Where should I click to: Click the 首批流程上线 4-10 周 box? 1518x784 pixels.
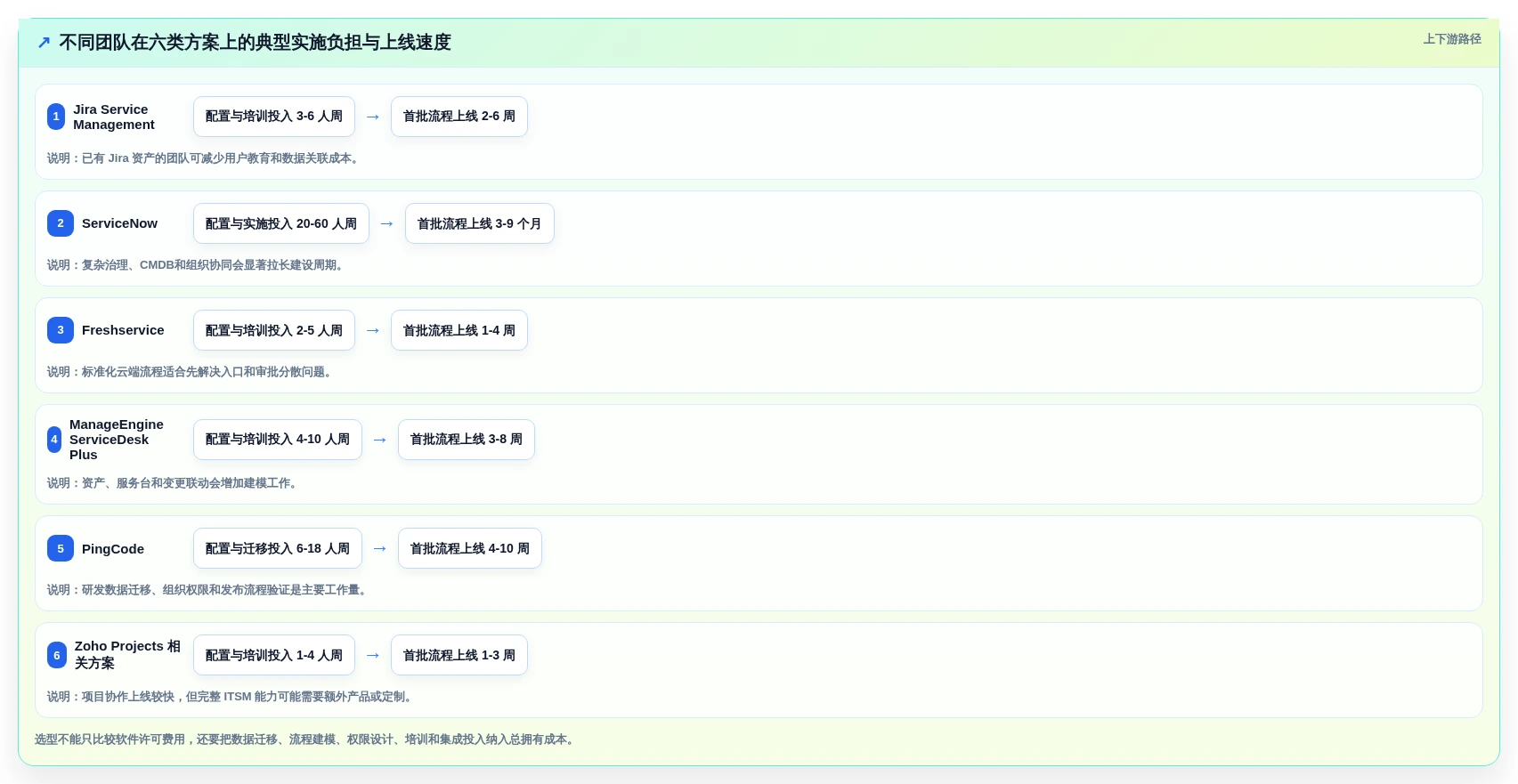click(x=470, y=548)
